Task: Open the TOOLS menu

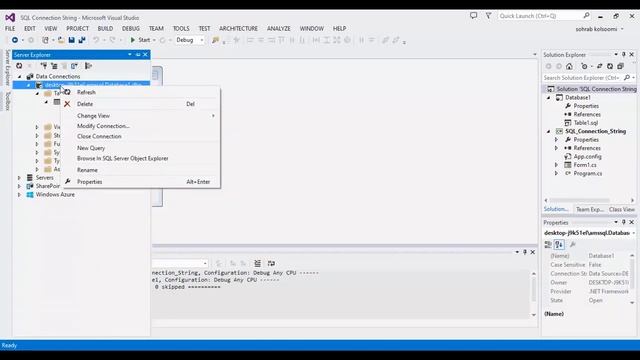Action: point(181,29)
